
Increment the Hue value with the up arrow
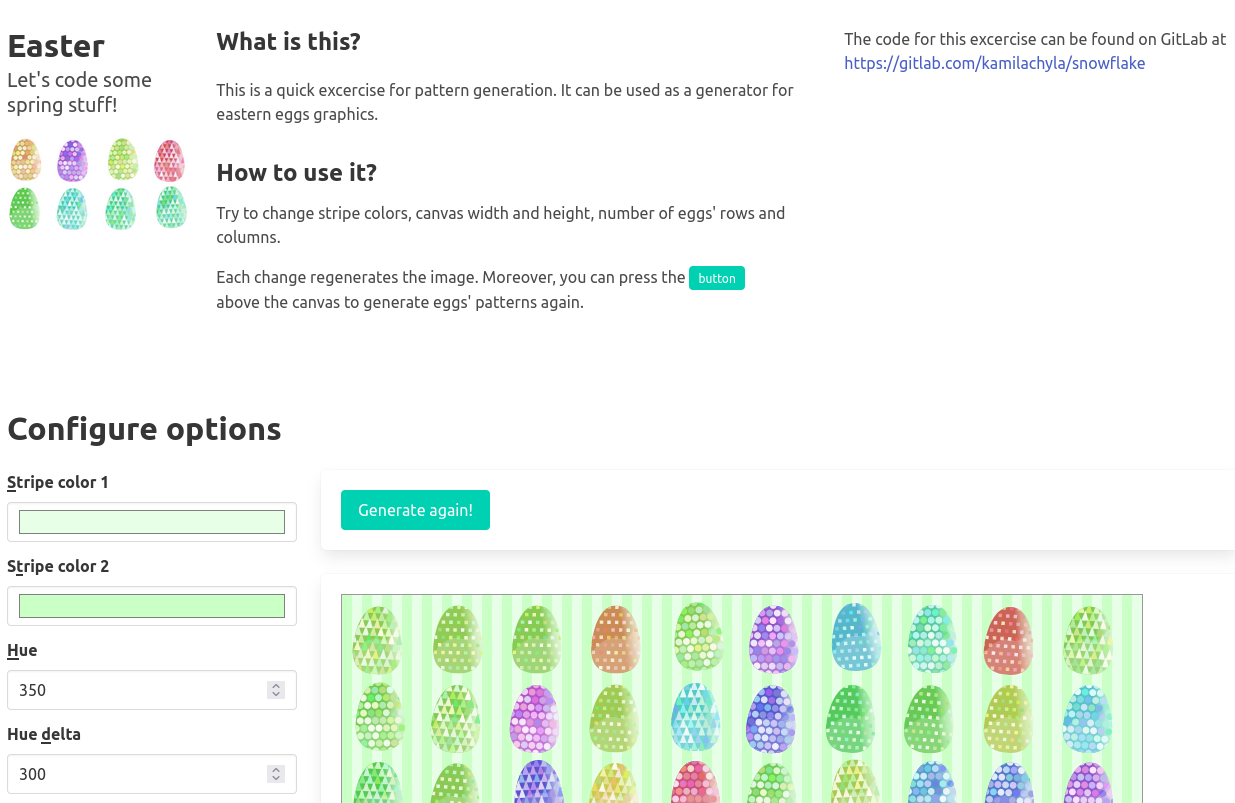click(x=274, y=684)
